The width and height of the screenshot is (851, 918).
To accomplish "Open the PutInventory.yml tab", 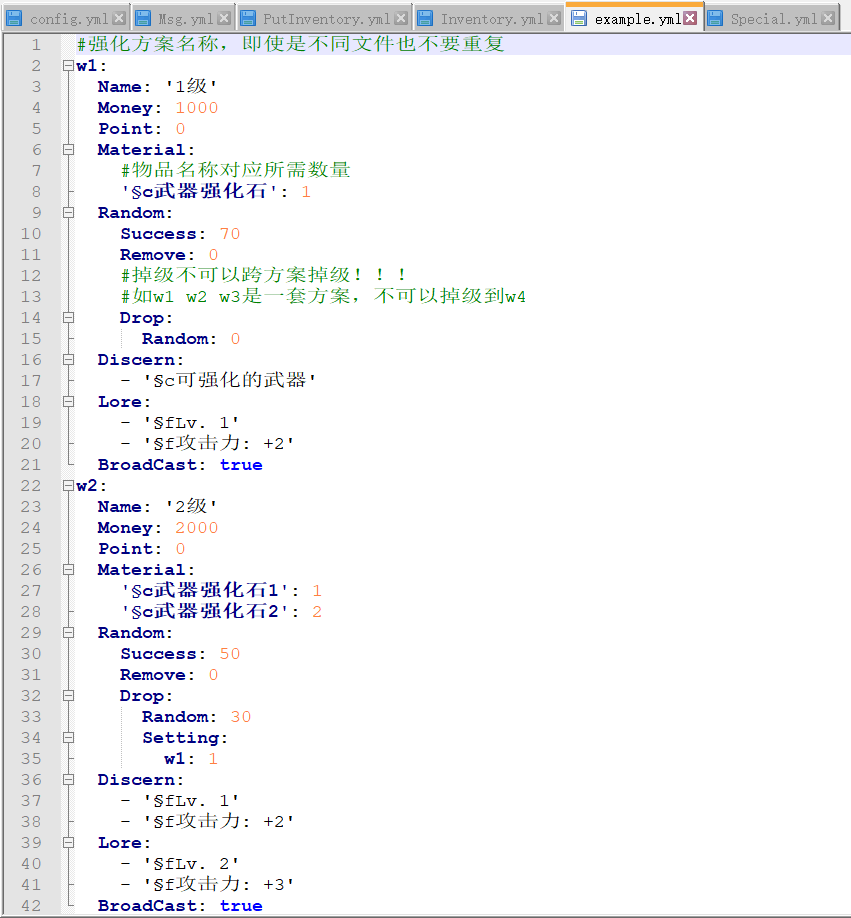I will point(324,19).
